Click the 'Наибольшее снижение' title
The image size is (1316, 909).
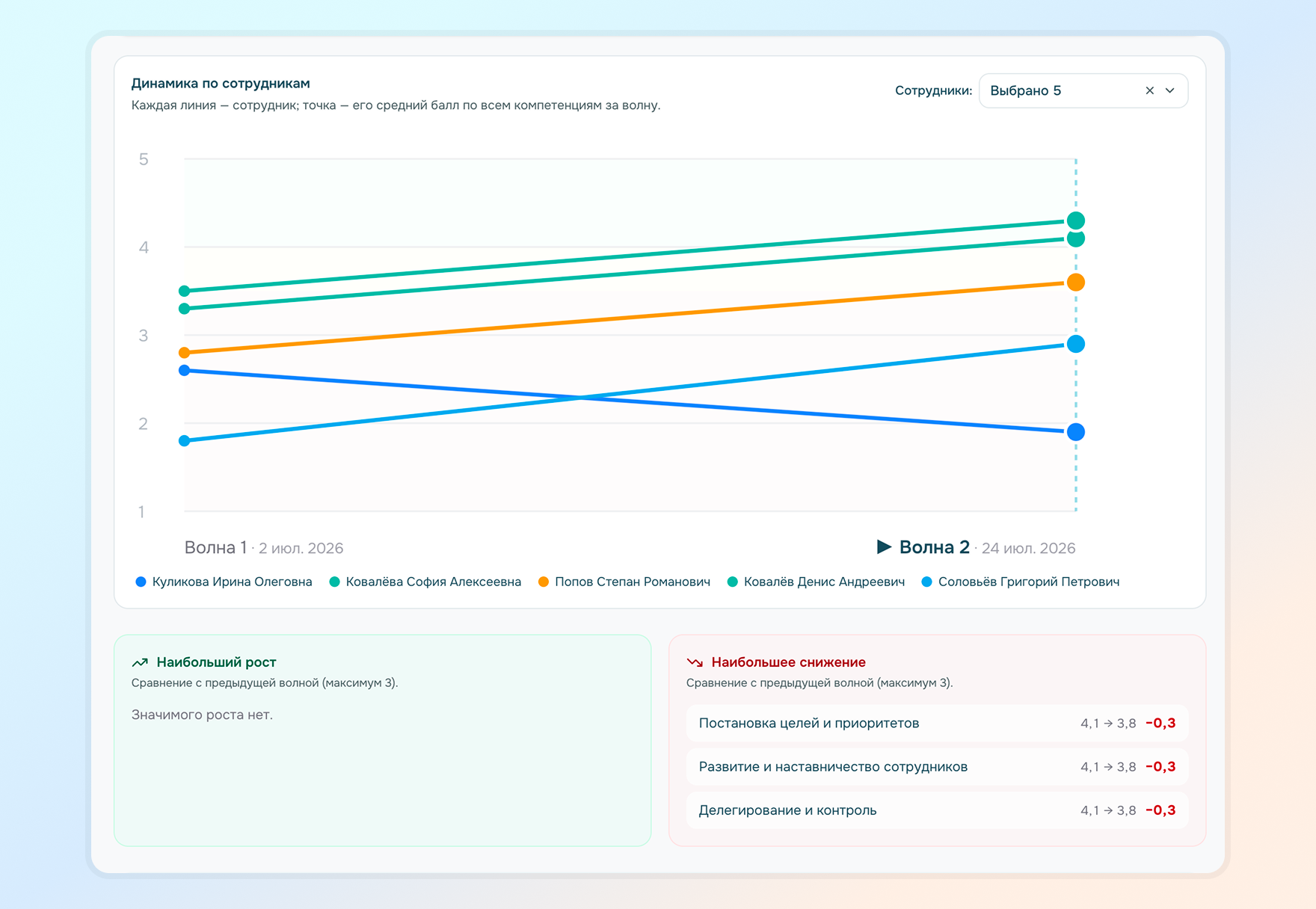tap(788, 662)
